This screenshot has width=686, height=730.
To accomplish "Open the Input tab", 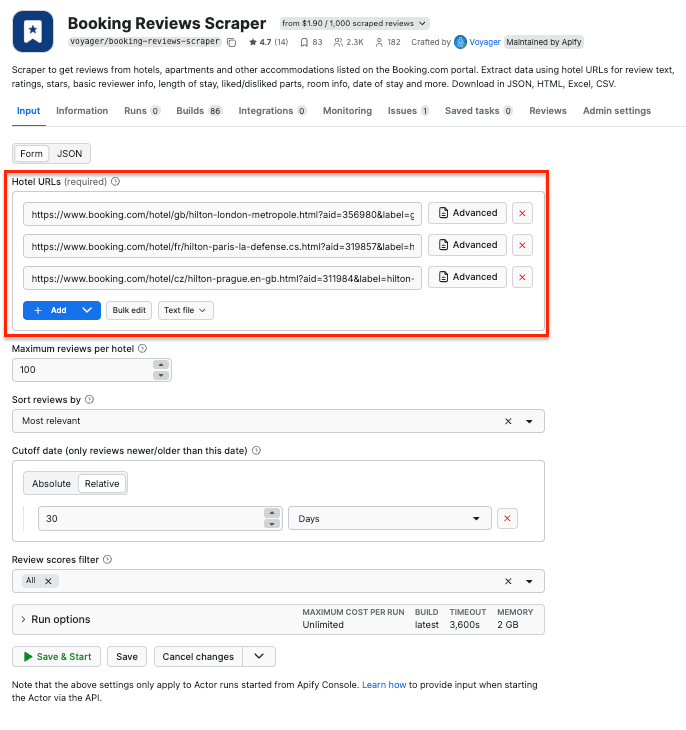I will 28,111.
